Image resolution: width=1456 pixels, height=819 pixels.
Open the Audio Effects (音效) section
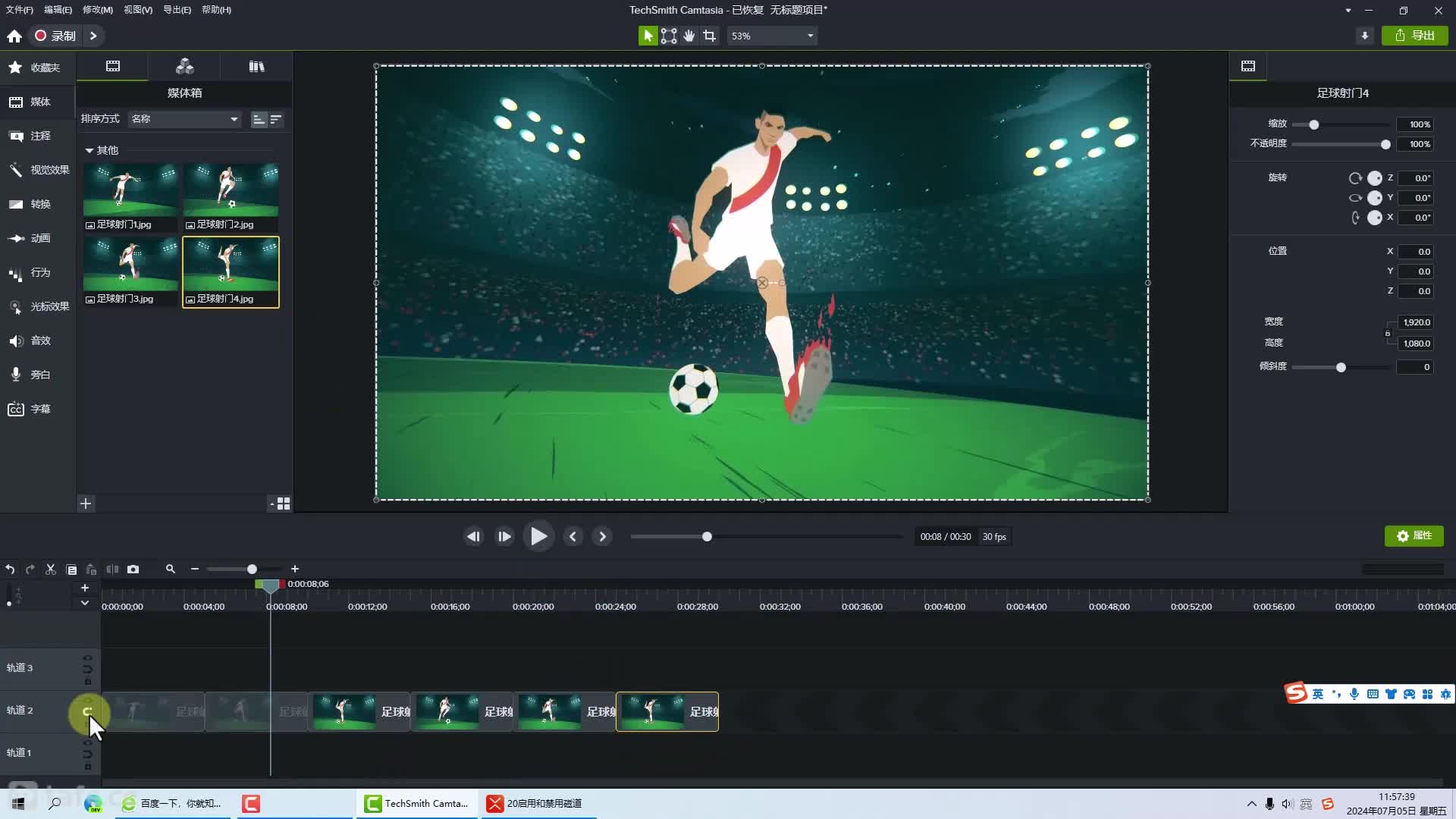(38, 340)
